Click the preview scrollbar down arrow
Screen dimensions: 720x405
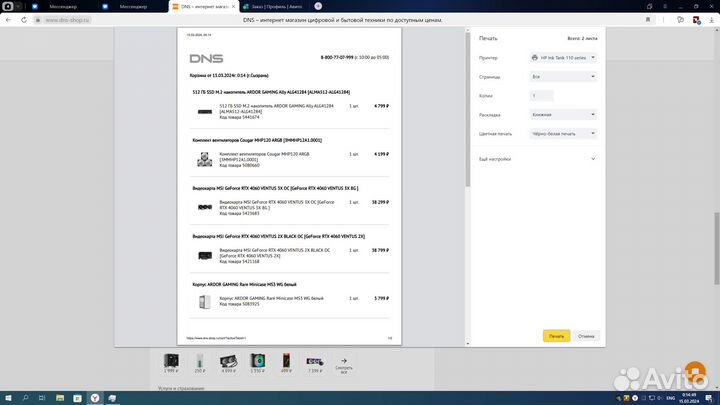point(467,343)
